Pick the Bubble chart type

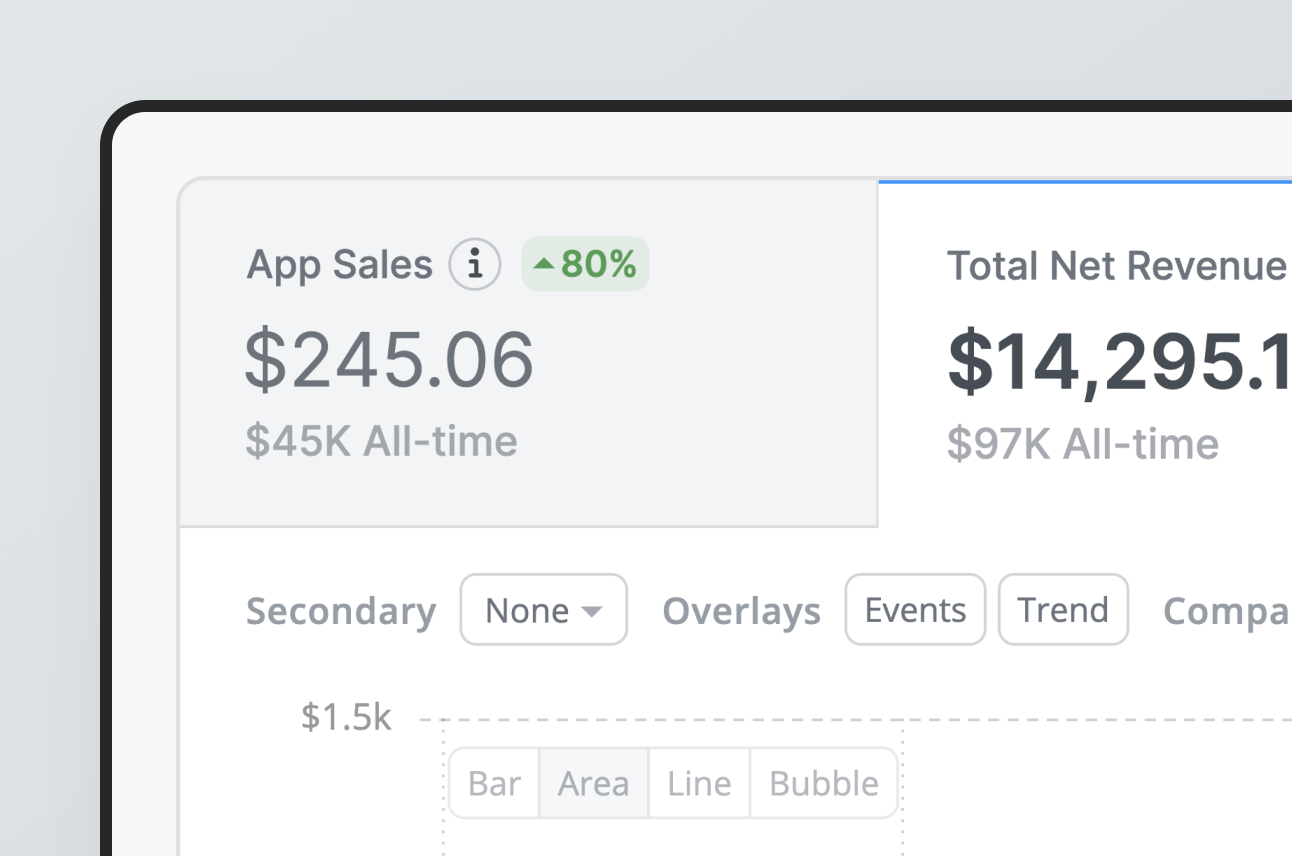[824, 784]
